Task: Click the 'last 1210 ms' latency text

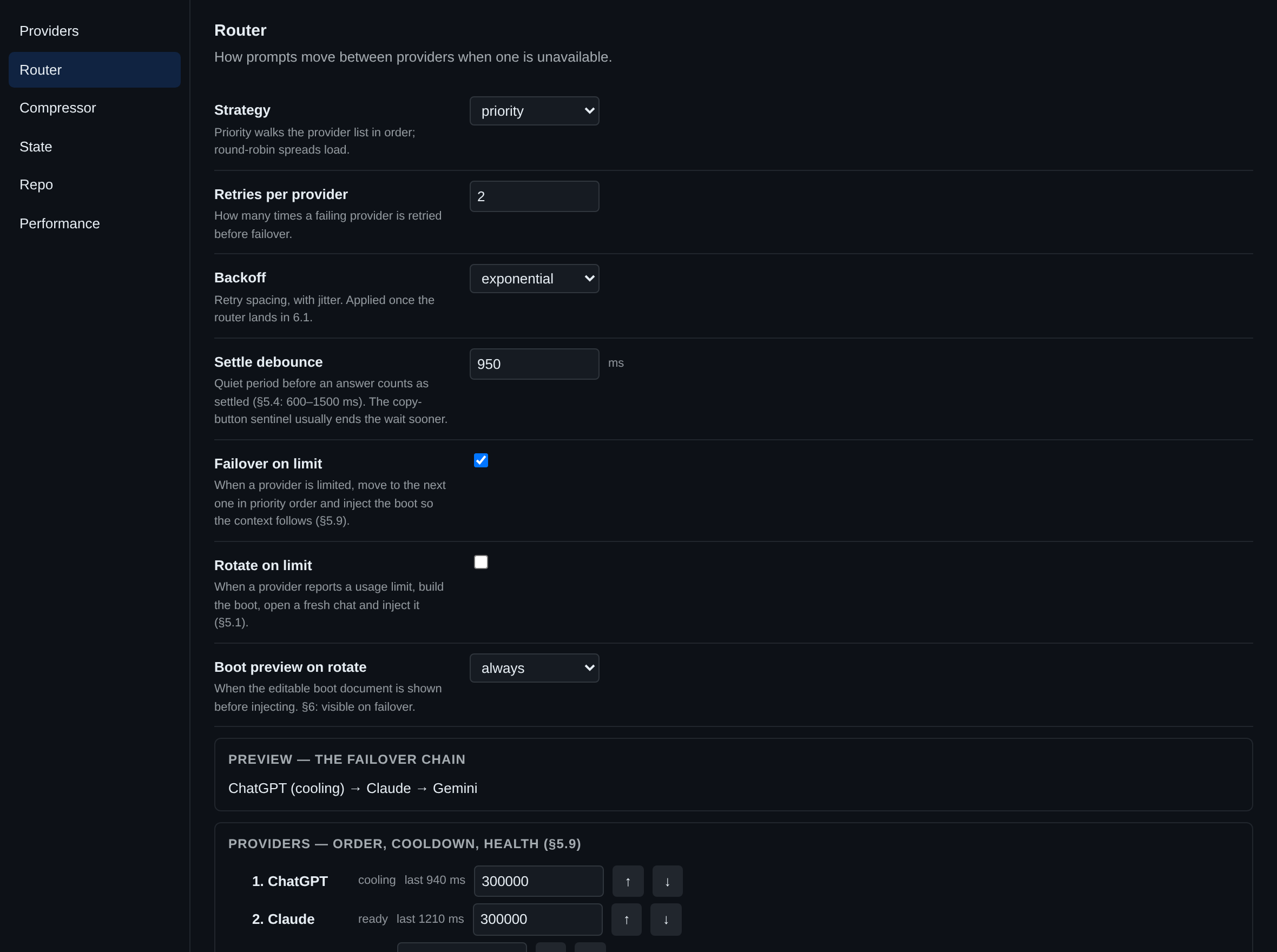Action: pyautogui.click(x=430, y=919)
